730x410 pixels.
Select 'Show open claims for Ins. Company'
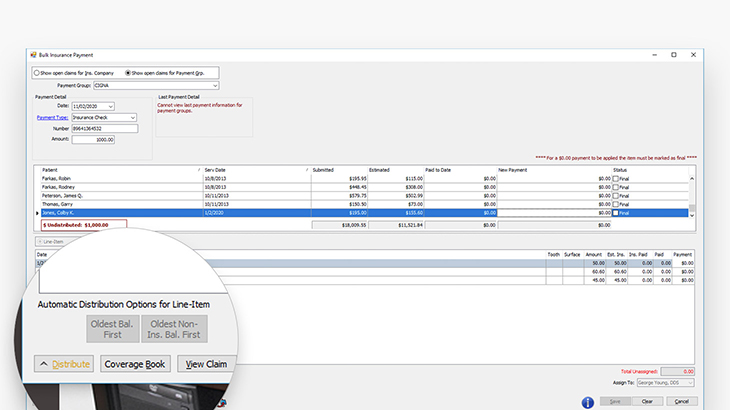(x=37, y=73)
